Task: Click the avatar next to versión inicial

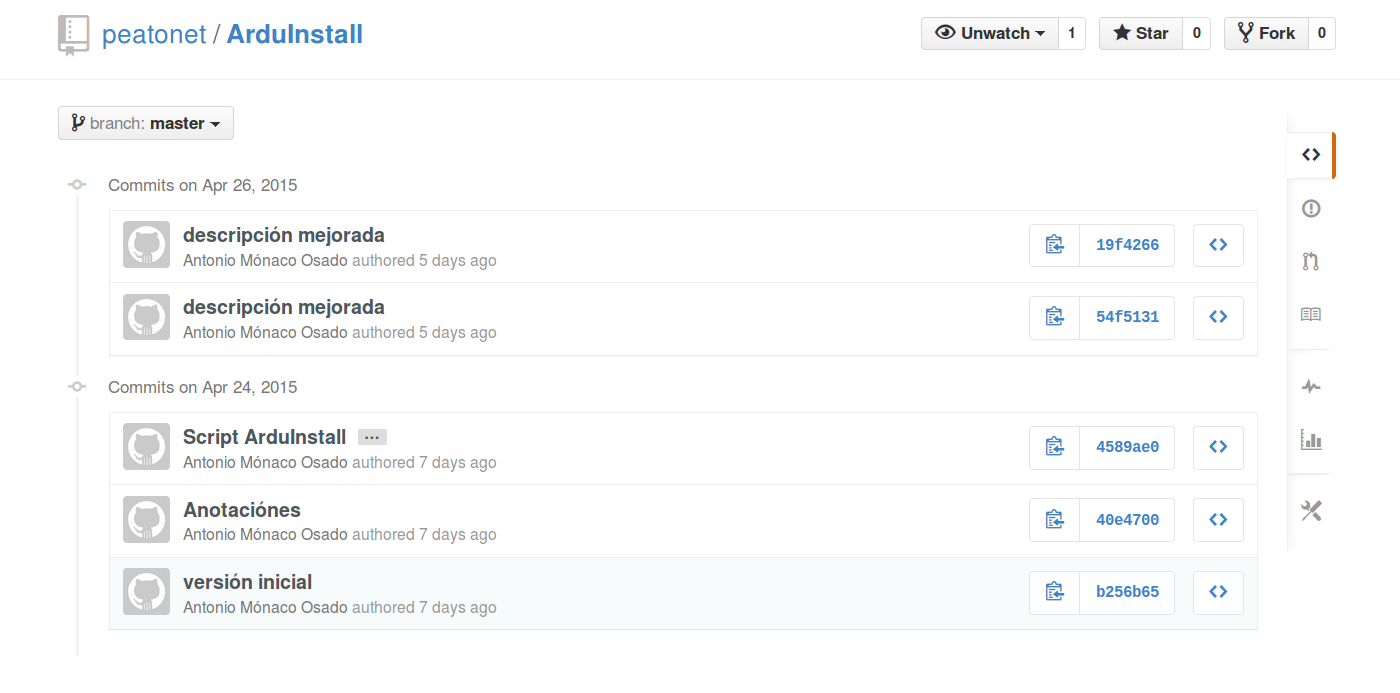Action: 146,592
